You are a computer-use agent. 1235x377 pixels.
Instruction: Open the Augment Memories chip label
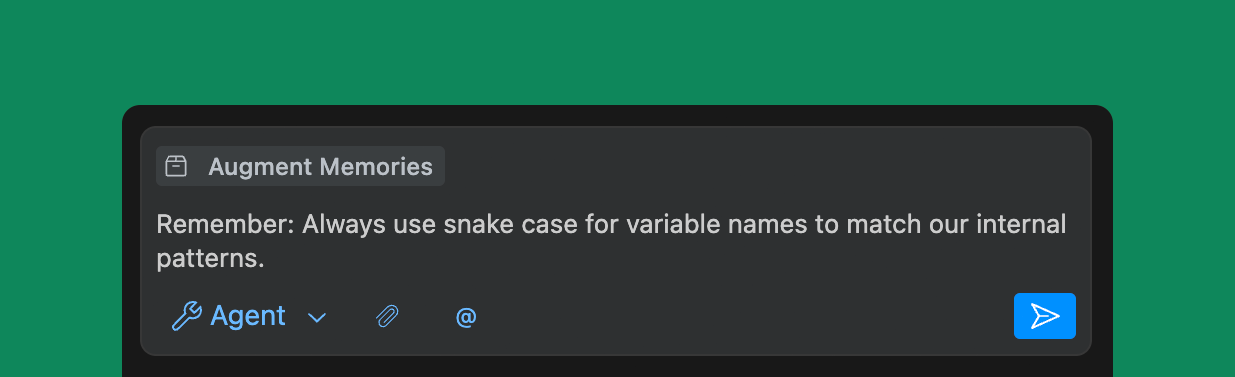(x=320, y=166)
